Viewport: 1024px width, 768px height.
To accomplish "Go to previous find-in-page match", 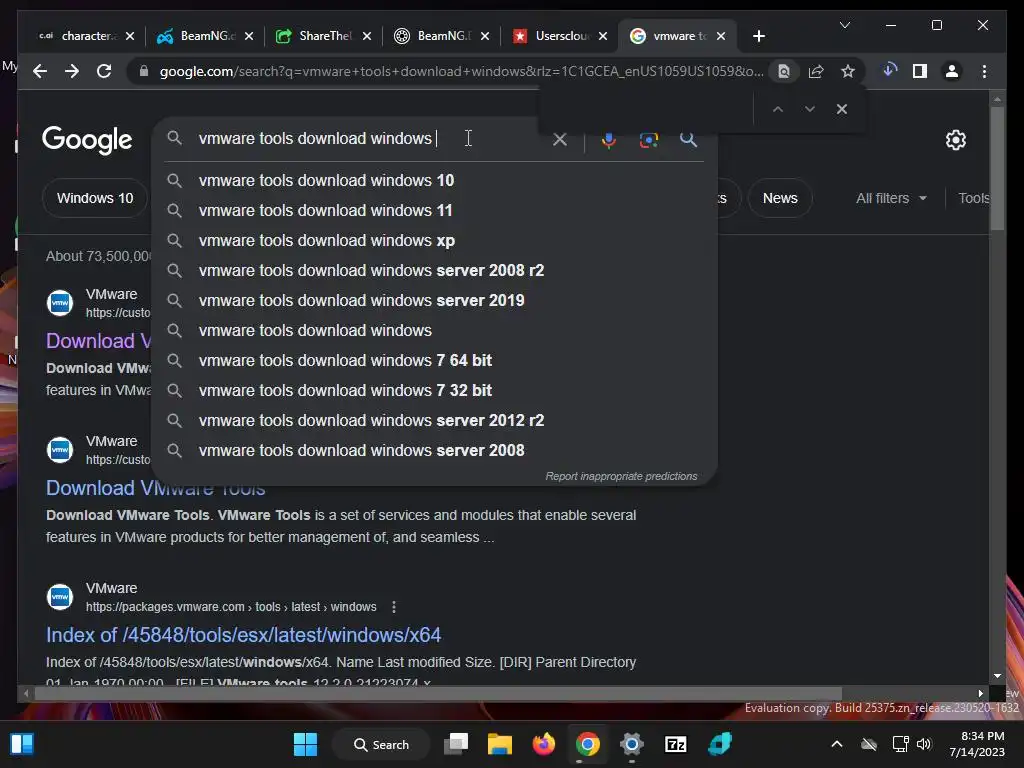I will 778,109.
